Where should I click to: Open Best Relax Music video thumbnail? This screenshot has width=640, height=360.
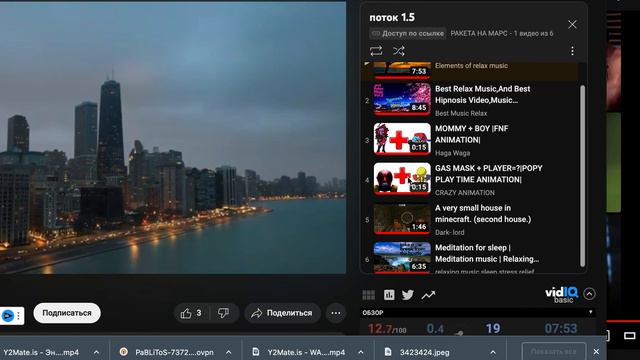pyautogui.click(x=402, y=100)
